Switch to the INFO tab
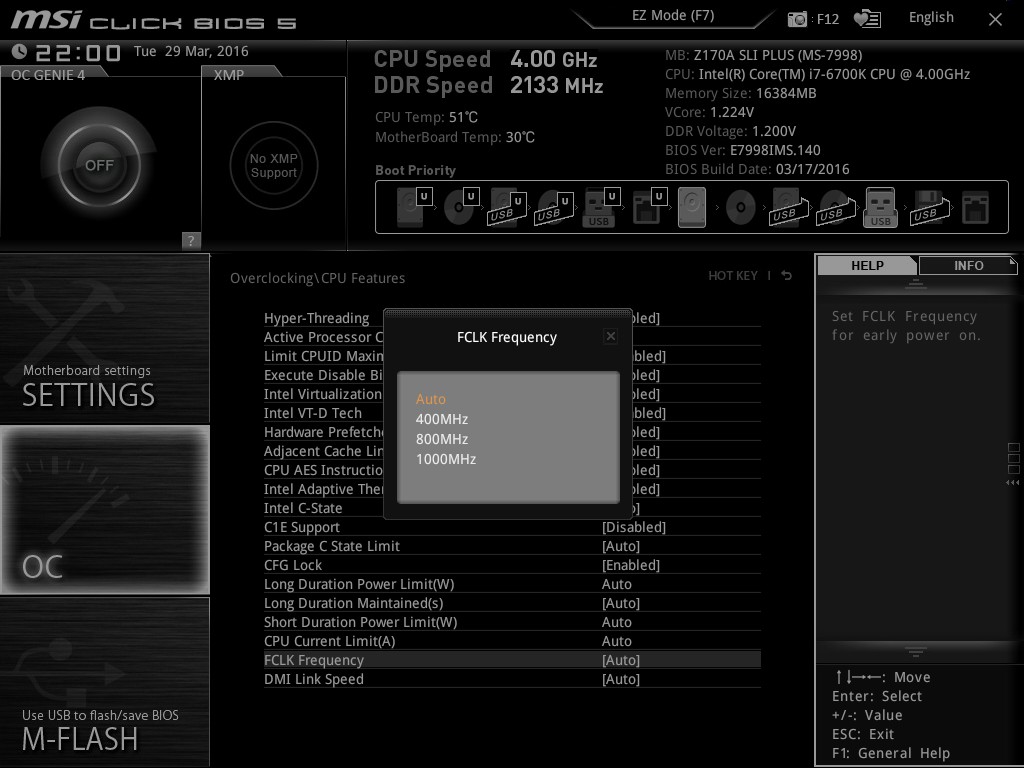This screenshot has width=1024, height=768. click(x=968, y=265)
